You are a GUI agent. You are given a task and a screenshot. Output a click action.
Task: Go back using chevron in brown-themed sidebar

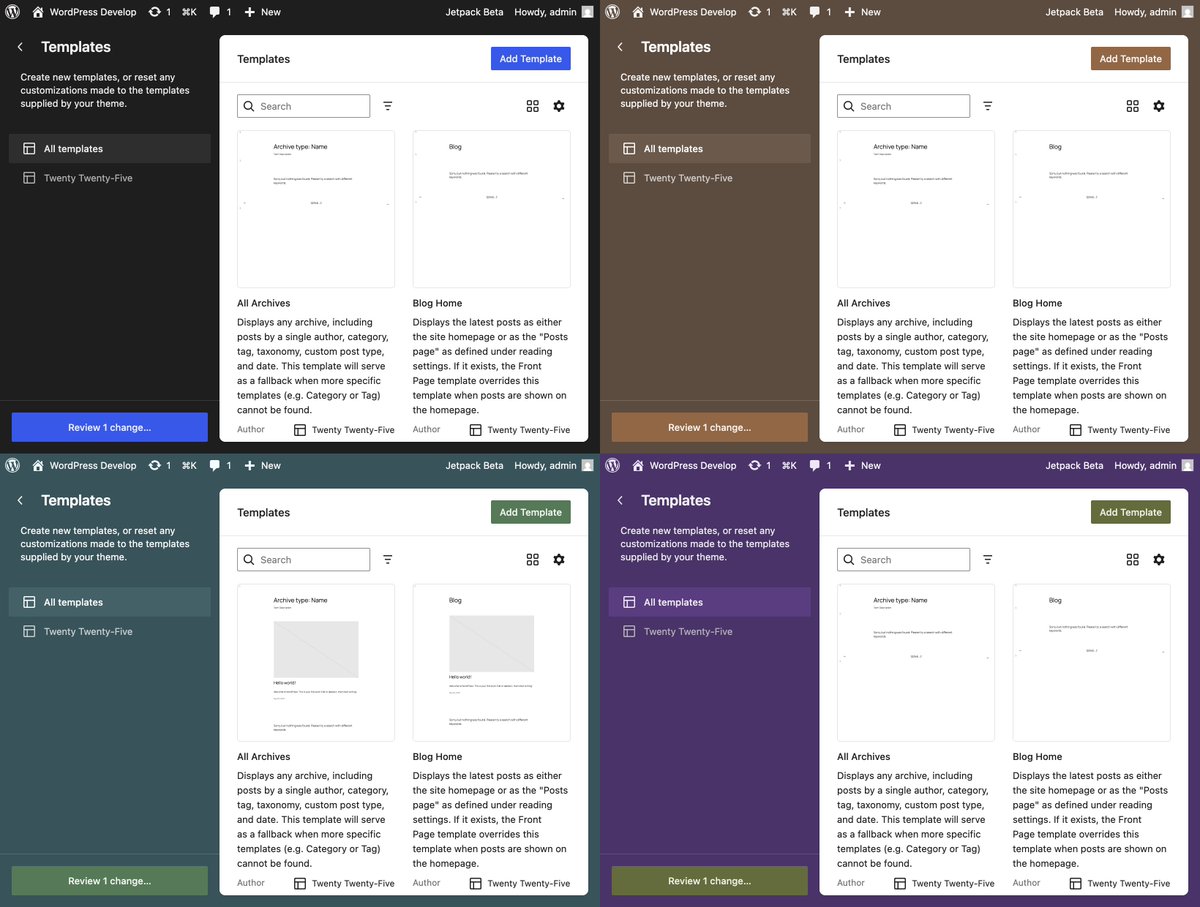click(x=620, y=47)
